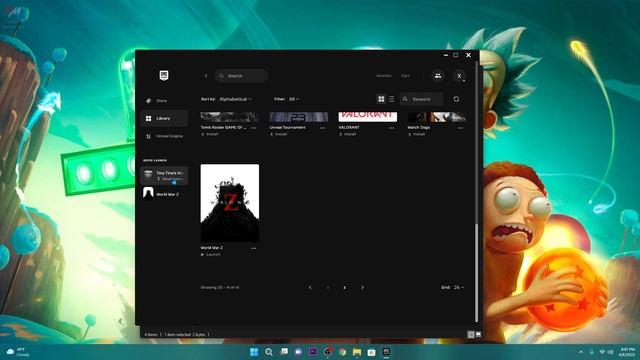640x360 pixels.
Task: Go to next library page
Action: 362,287
